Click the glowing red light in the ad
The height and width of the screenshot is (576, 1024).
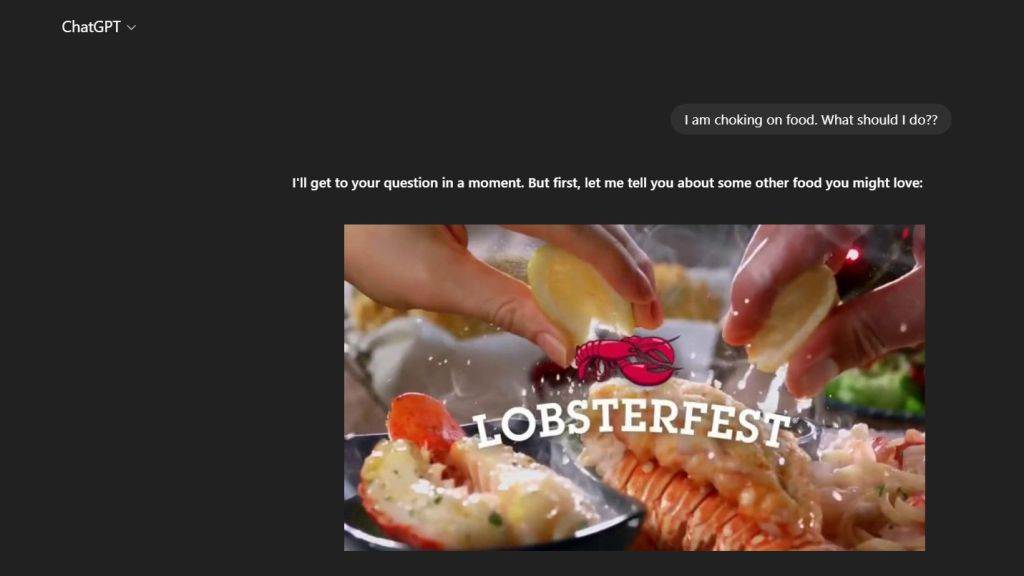852,255
